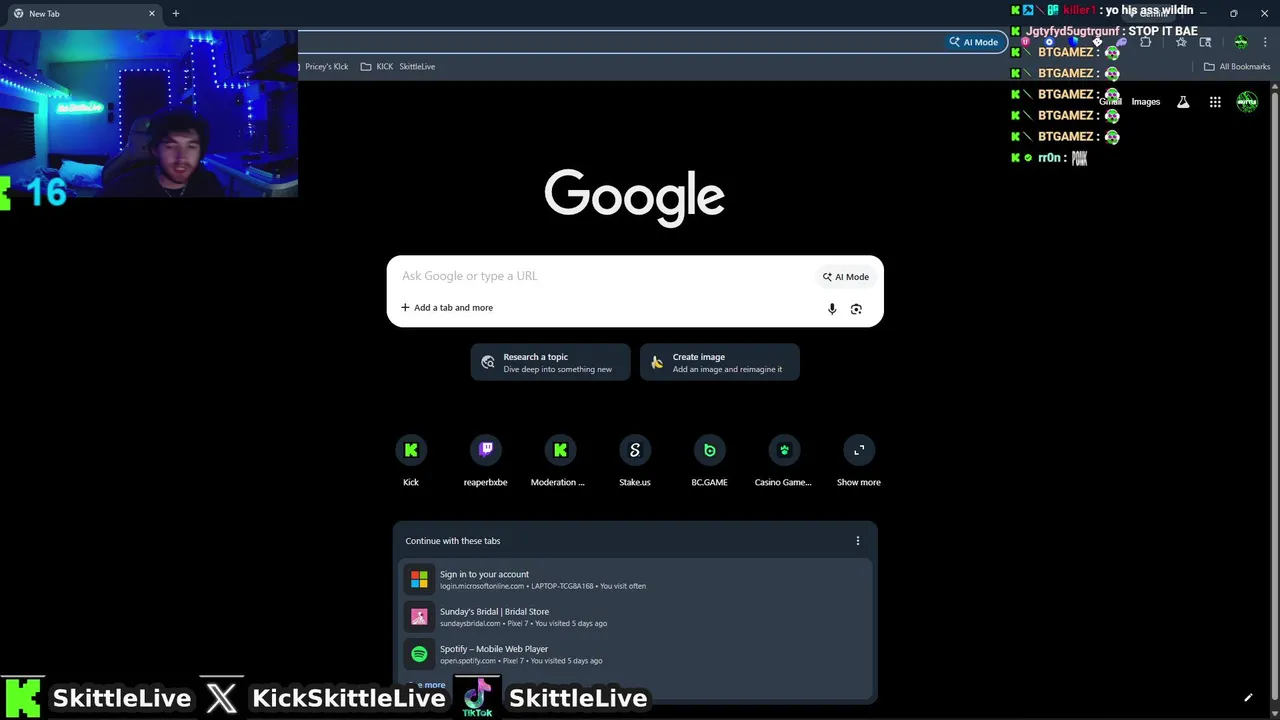Open a new tab with plus button
1280x720 pixels.
click(x=176, y=14)
